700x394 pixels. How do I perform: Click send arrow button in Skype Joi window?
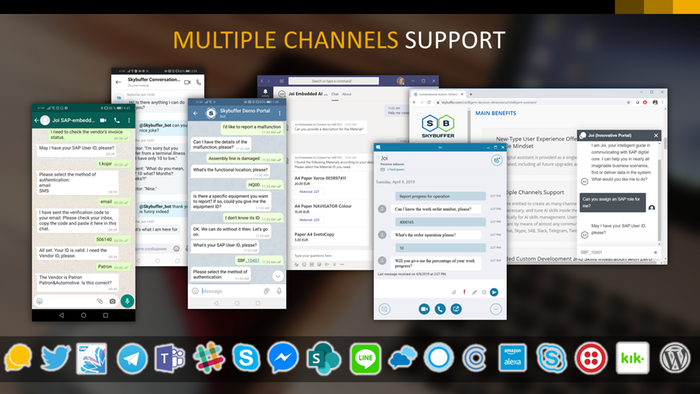click(494, 292)
